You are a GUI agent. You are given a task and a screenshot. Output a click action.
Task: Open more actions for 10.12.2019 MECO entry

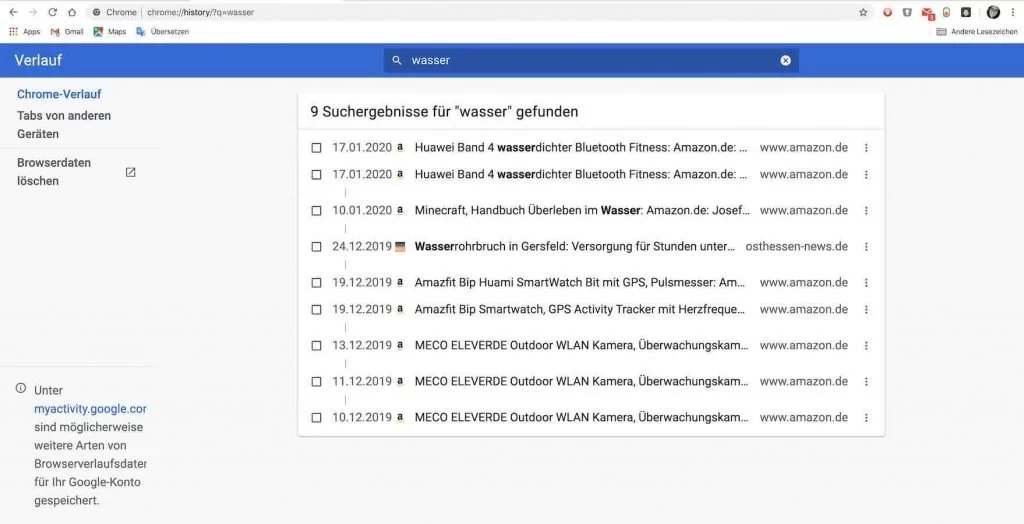866,417
